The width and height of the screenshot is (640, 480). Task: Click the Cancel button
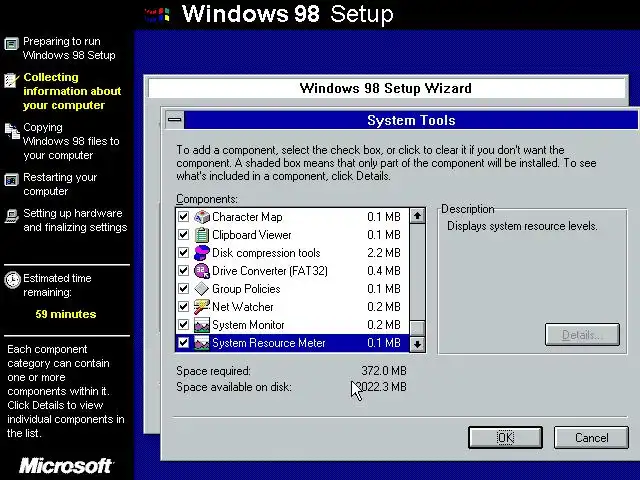click(591, 438)
